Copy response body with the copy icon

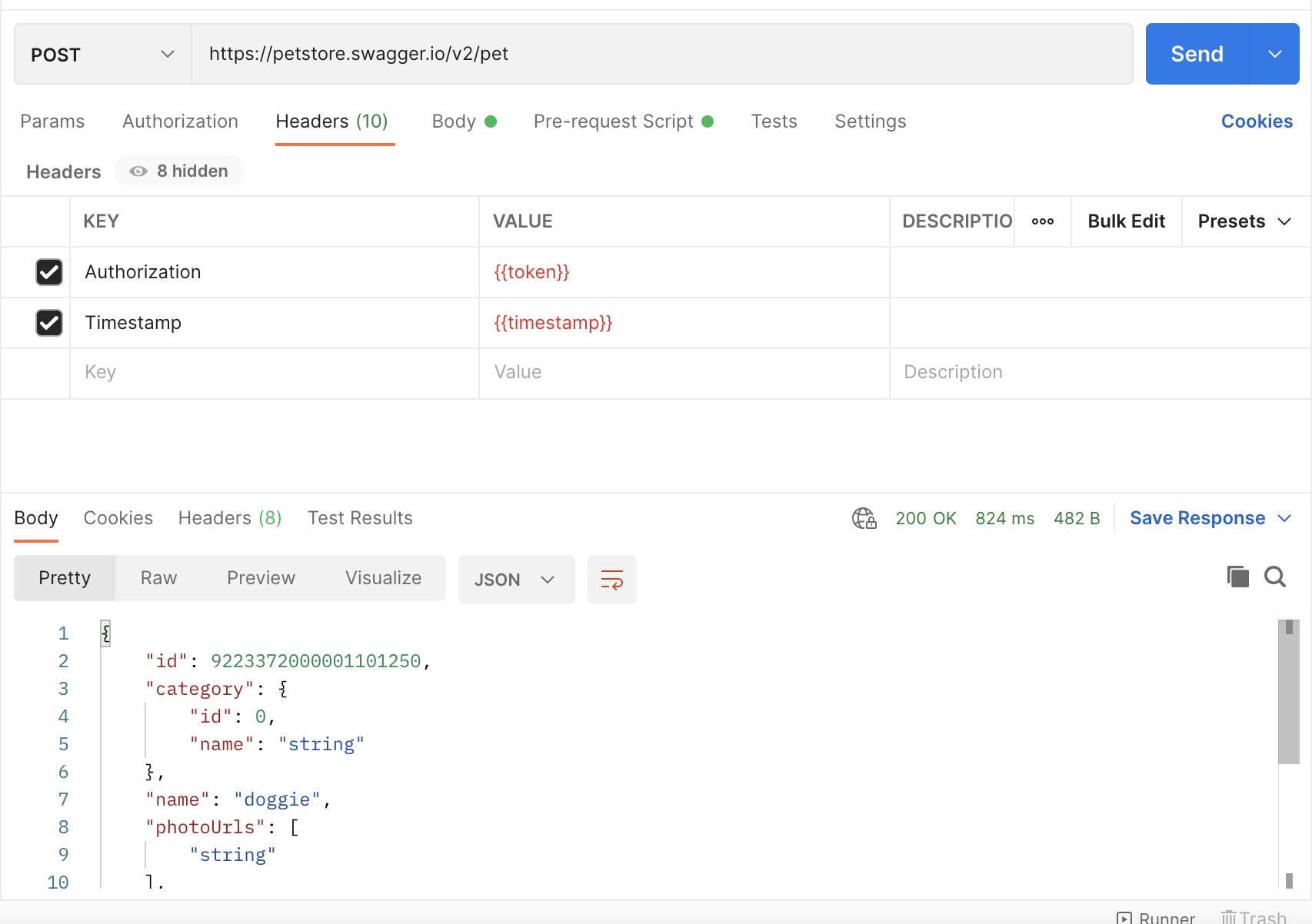pyautogui.click(x=1237, y=577)
